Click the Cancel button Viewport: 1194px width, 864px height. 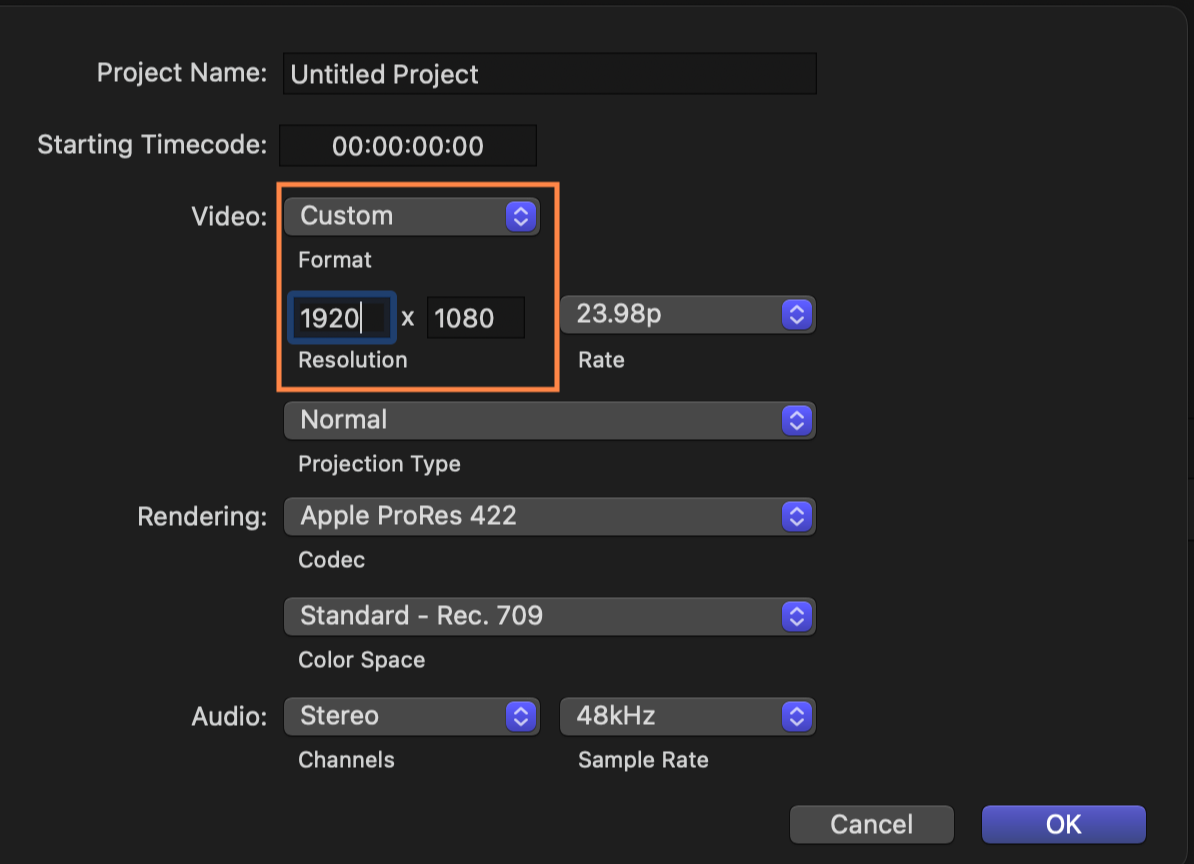pos(871,824)
